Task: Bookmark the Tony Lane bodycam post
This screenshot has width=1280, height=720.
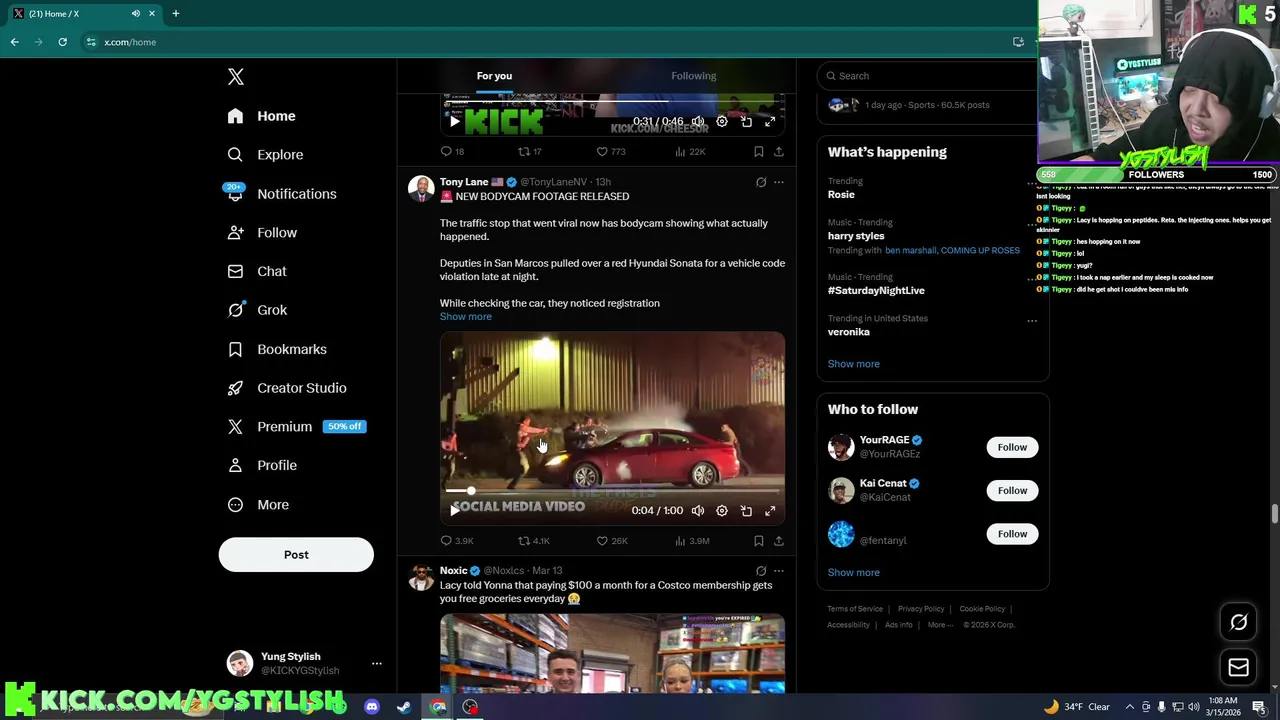Action: pyautogui.click(x=759, y=541)
